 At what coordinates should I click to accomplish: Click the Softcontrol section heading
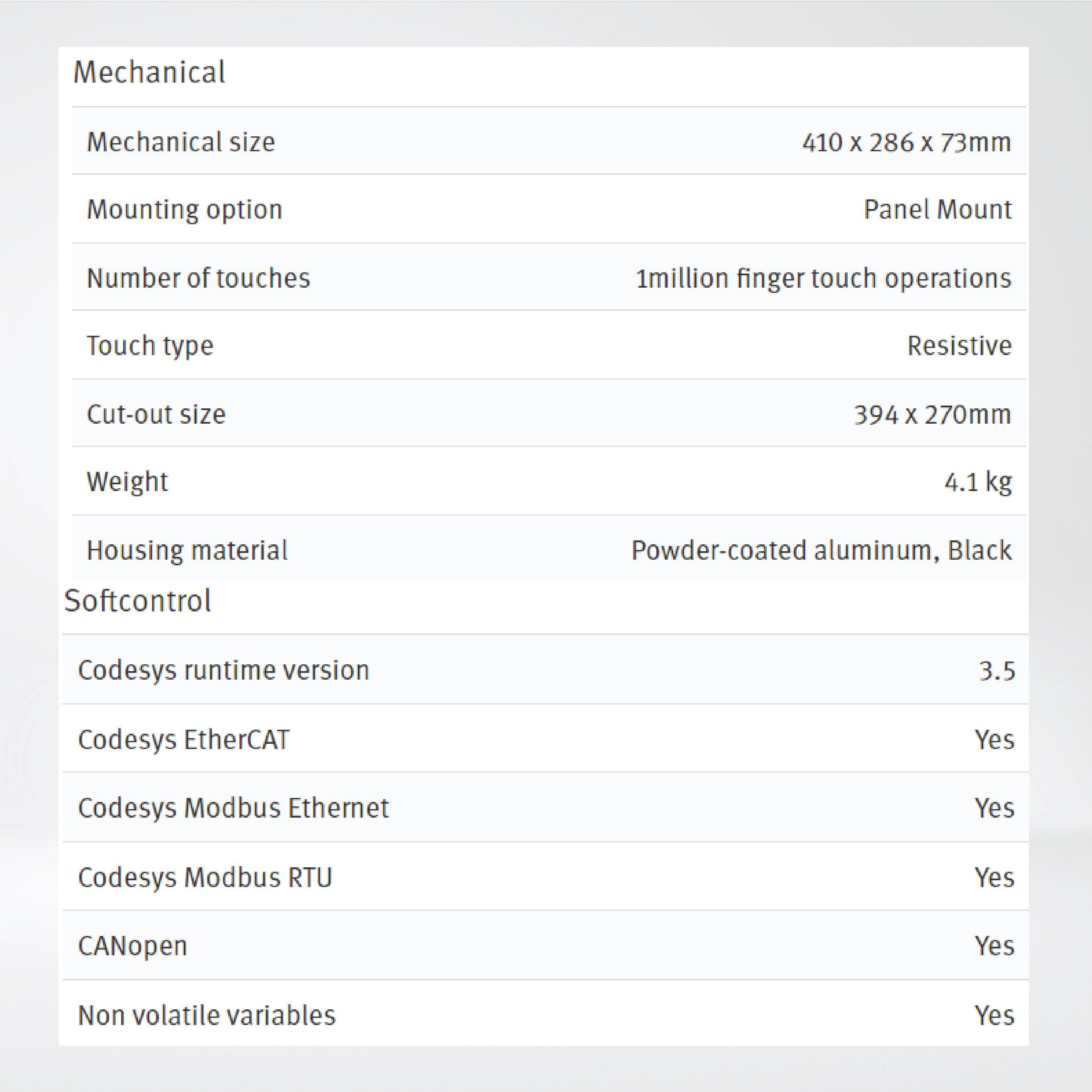pyautogui.click(x=138, y=600)
